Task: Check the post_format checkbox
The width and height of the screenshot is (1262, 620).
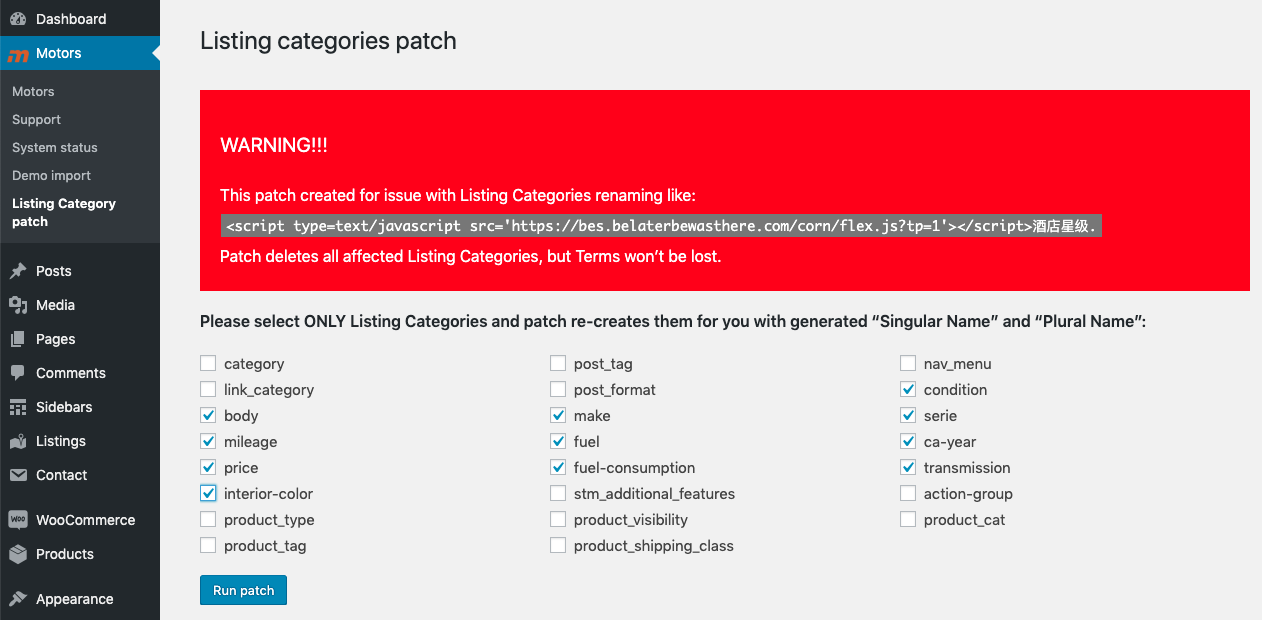Action: coord(558,389)
